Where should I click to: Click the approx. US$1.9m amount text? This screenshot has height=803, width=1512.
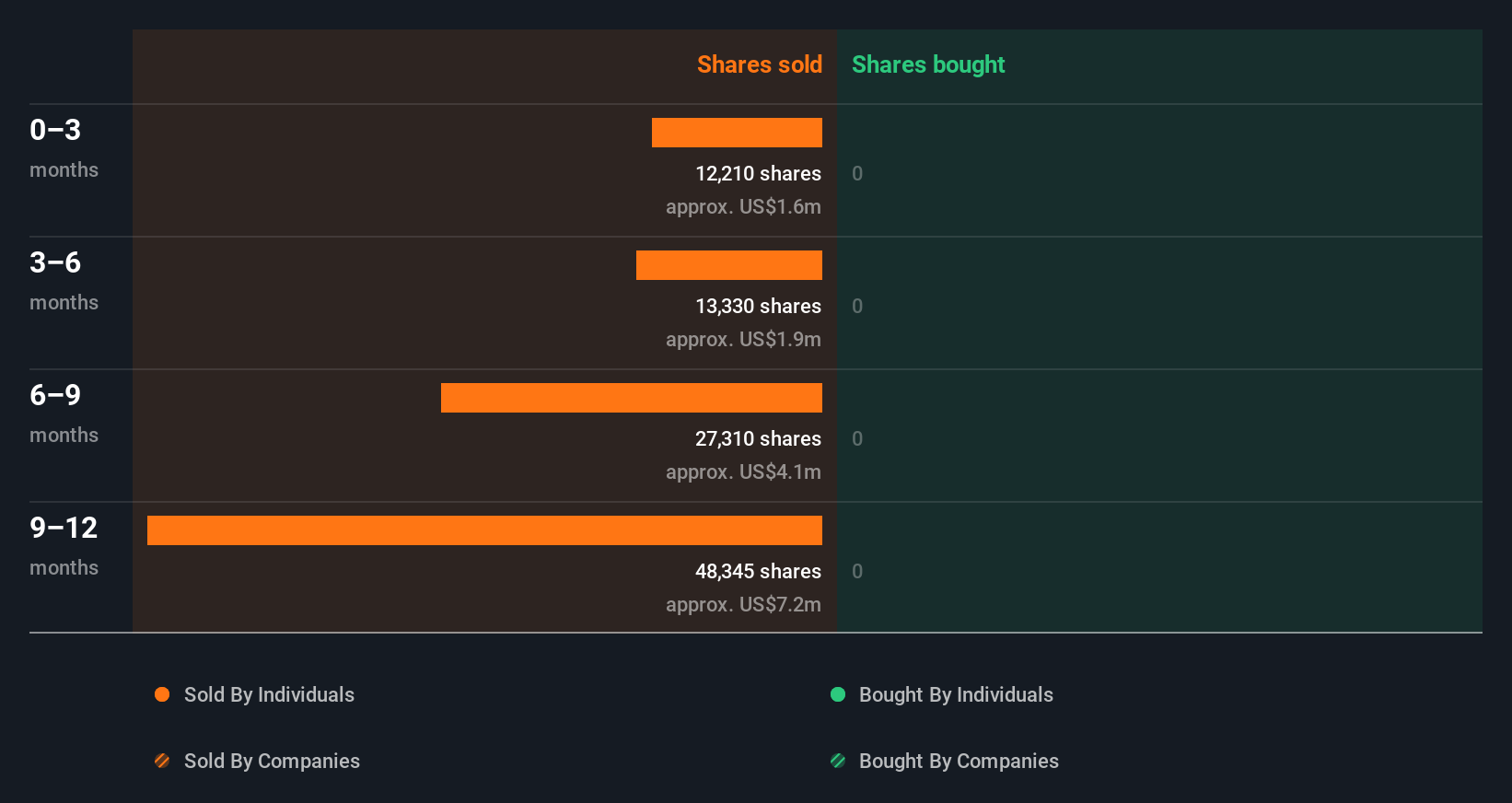743,339
